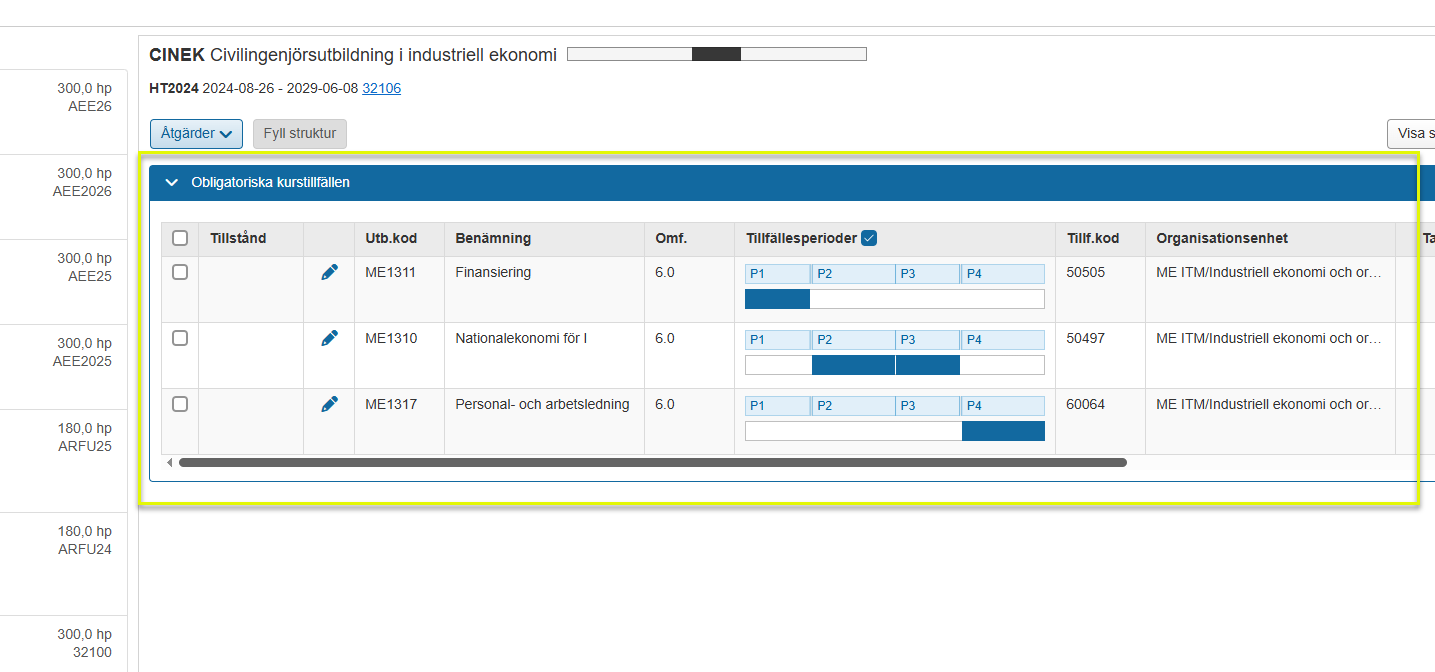Click the CINEK program progress bar
1435x672 pixels.
(x=716, y=54)
